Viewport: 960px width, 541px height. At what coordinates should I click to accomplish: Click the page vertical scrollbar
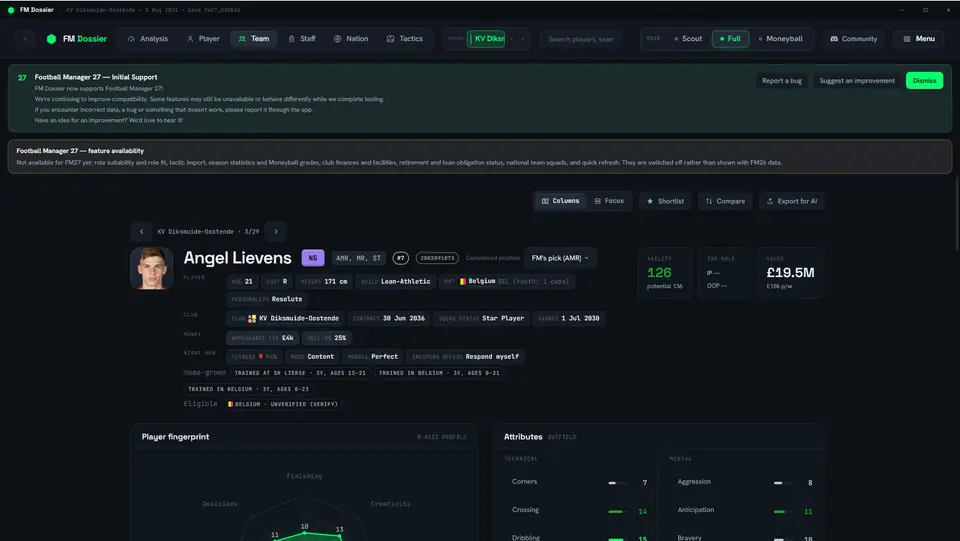pos(956,212)
